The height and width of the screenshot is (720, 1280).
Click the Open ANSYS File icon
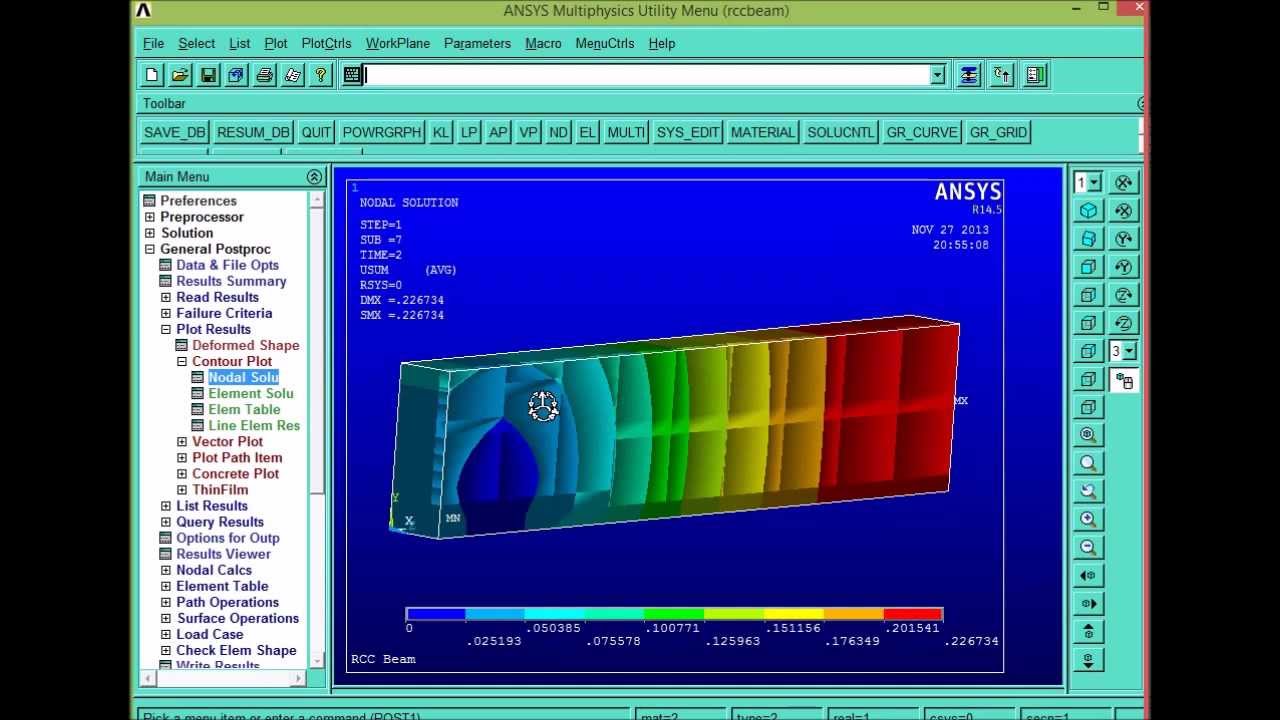point(180,75)
